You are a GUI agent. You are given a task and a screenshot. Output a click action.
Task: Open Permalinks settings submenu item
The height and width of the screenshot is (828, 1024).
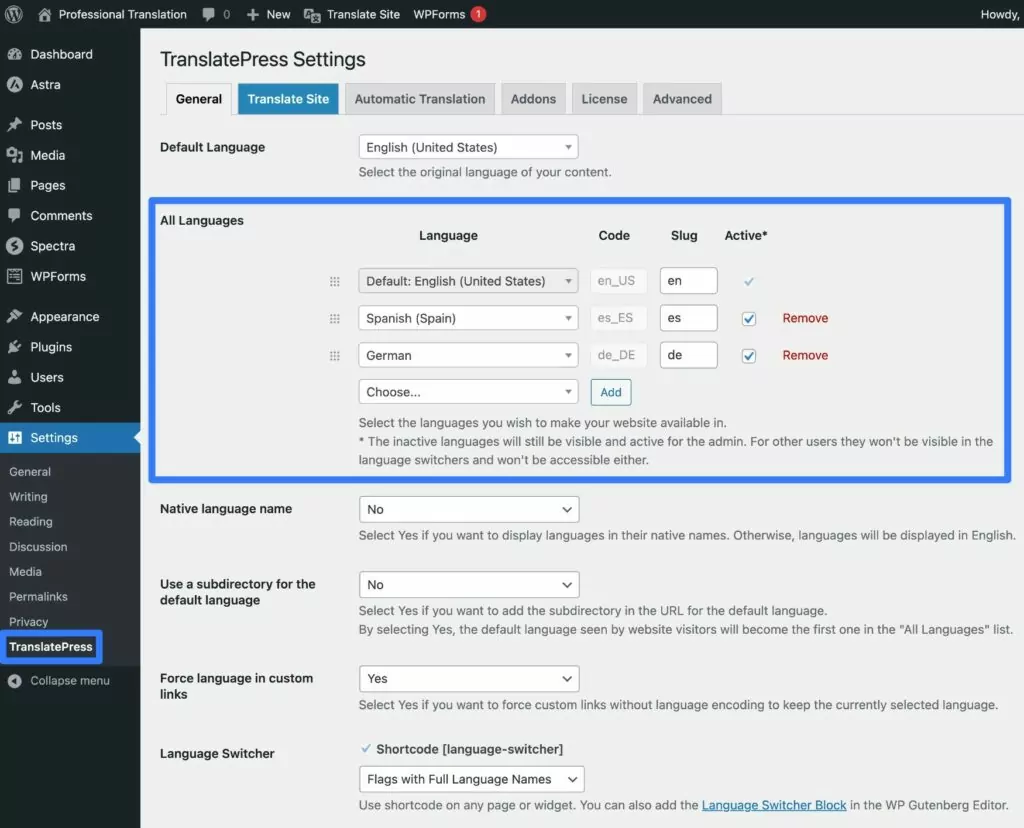tap(38, 596)
